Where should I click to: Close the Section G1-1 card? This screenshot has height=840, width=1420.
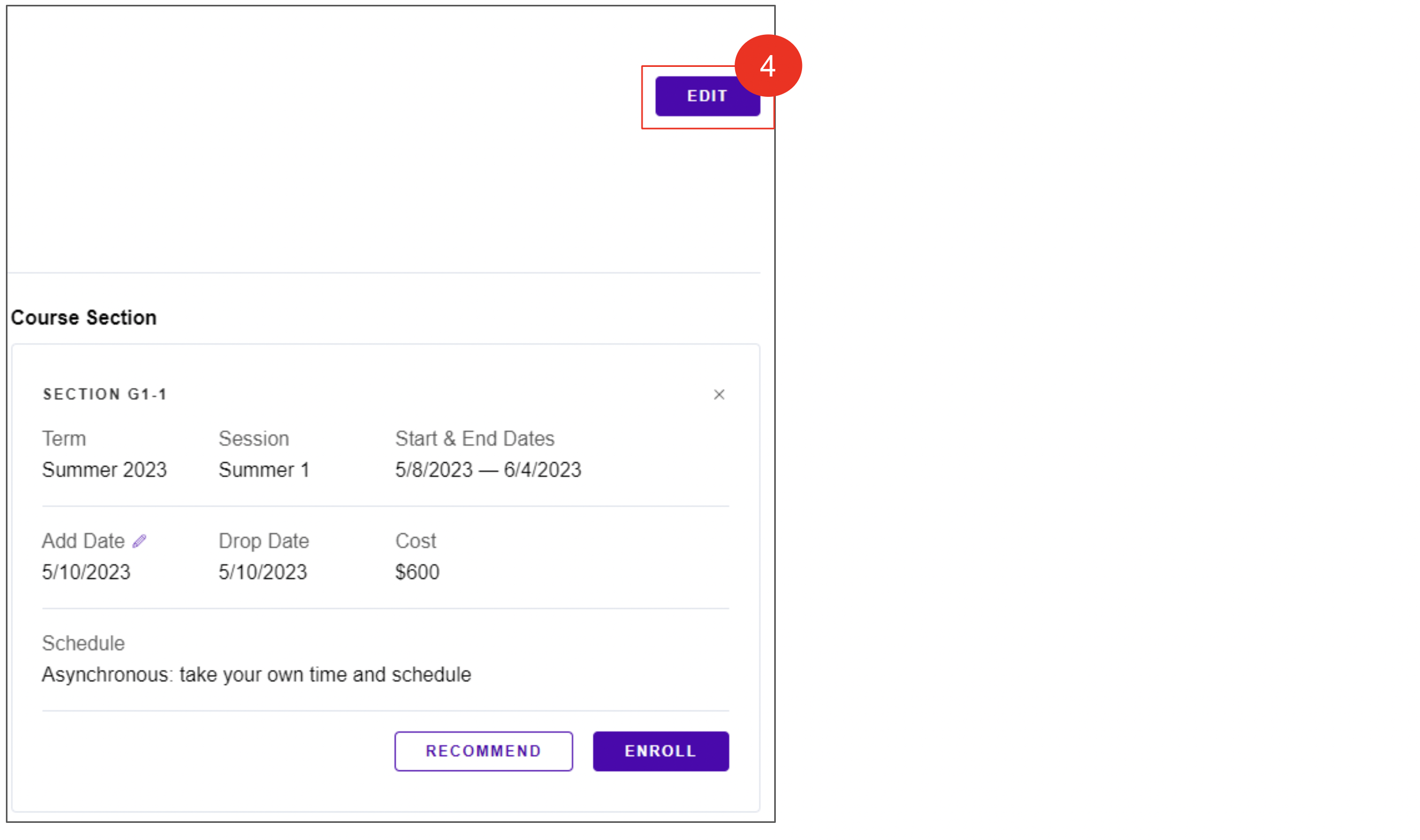pyautogui.click(x=719, y=394)
